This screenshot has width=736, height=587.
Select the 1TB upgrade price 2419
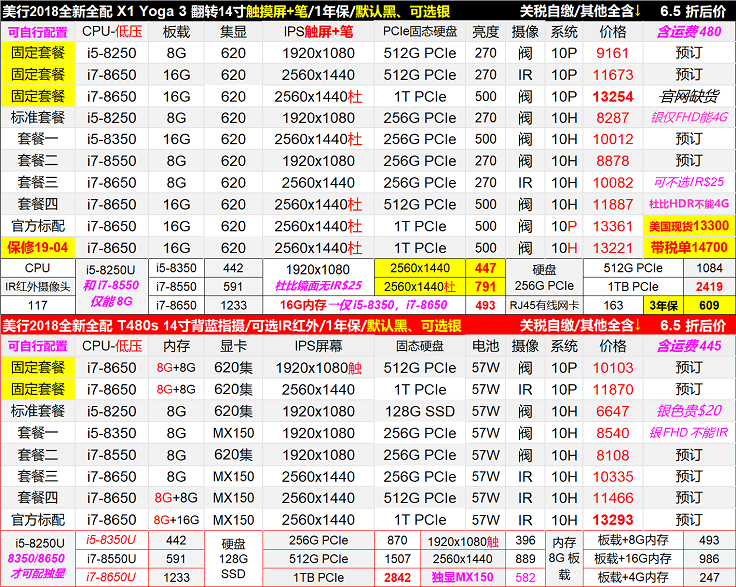[709, 286]
